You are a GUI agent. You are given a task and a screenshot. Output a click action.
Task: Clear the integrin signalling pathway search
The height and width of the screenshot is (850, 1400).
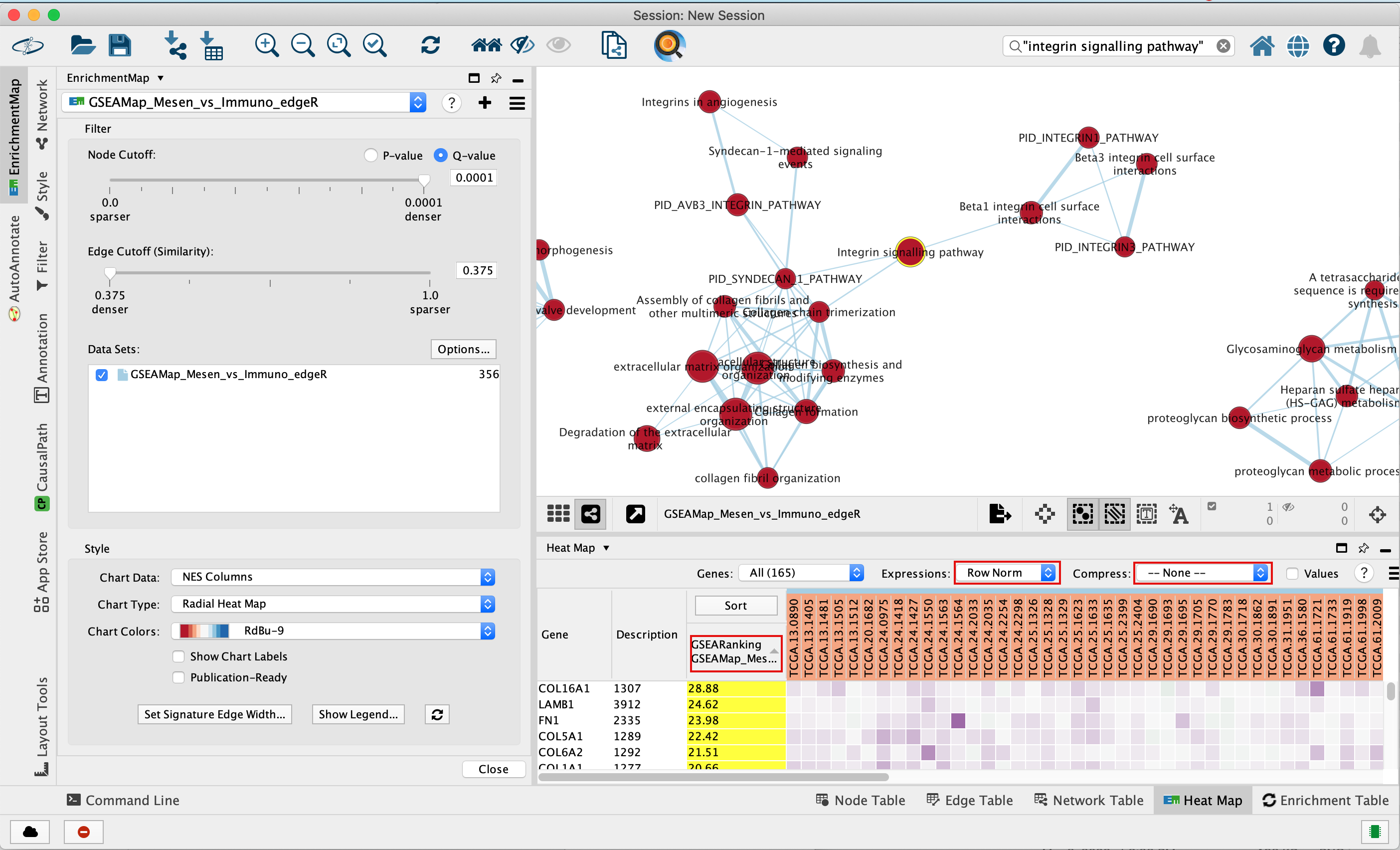click(x=1224, y=46)
